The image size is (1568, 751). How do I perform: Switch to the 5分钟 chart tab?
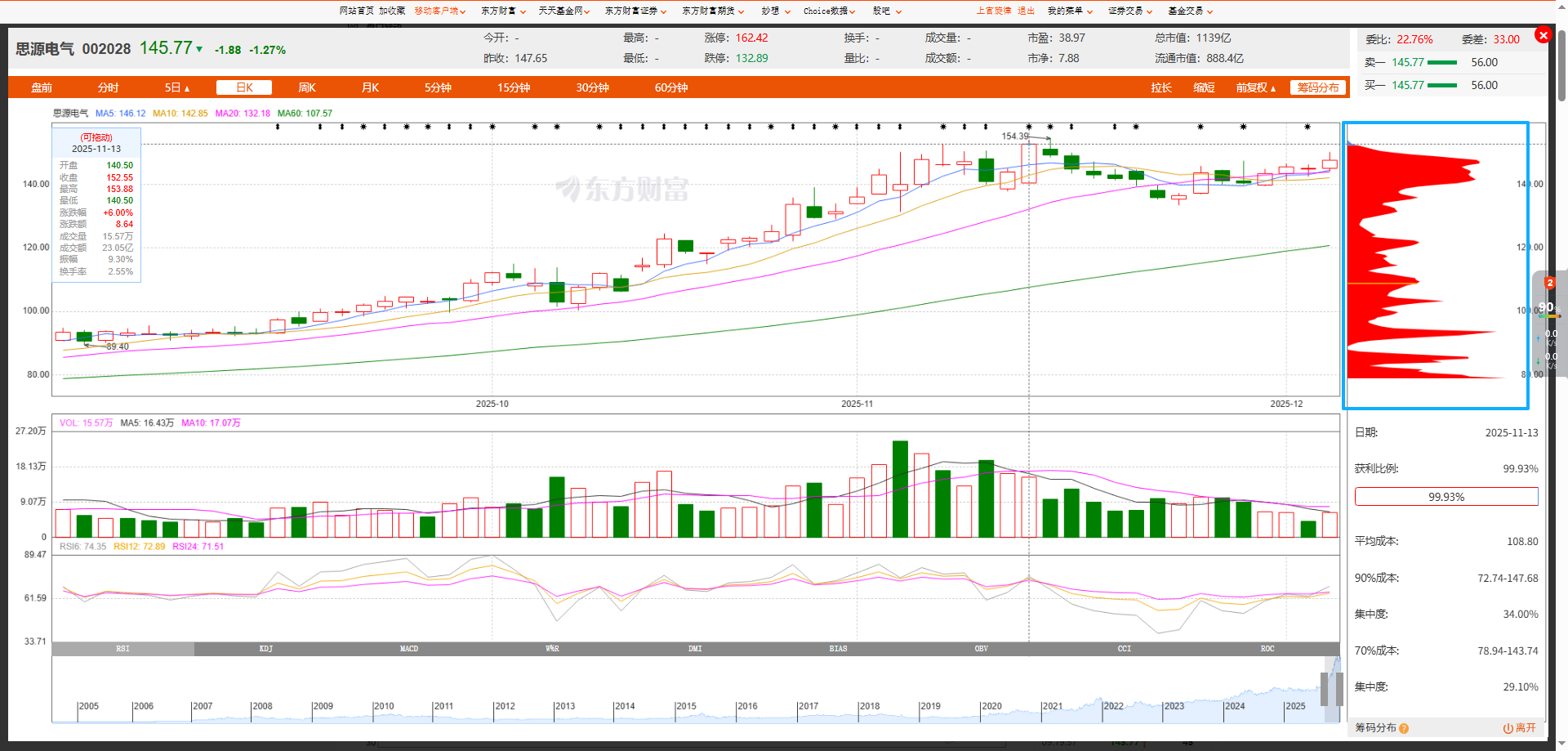point(438,87)
